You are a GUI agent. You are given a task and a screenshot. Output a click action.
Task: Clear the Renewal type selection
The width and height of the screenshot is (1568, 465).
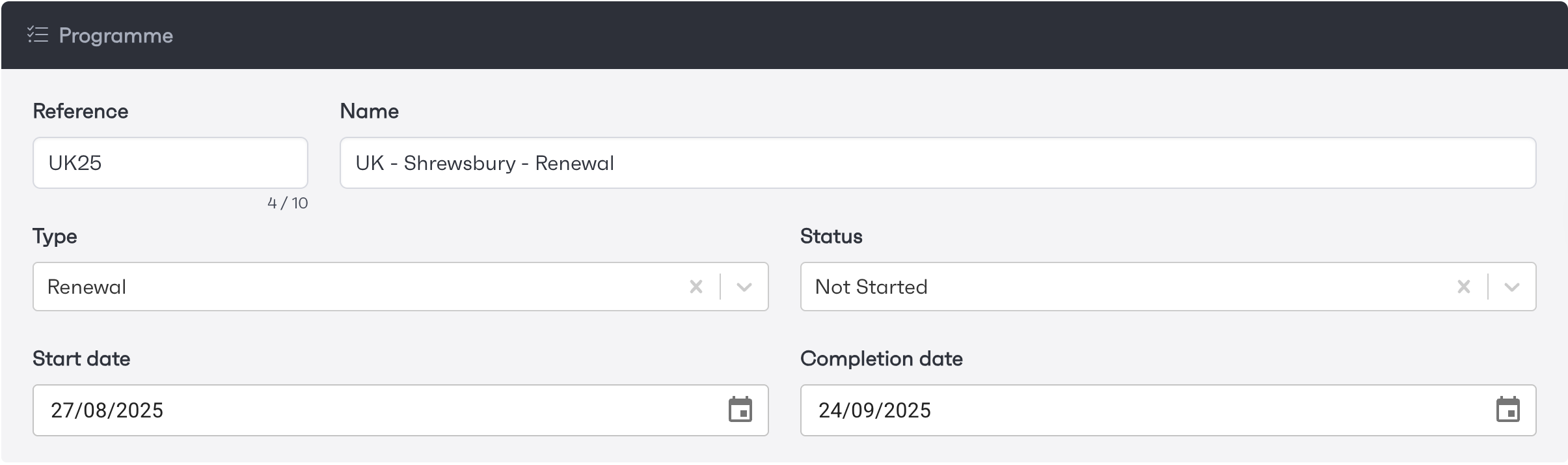click(x=696, y=287)
